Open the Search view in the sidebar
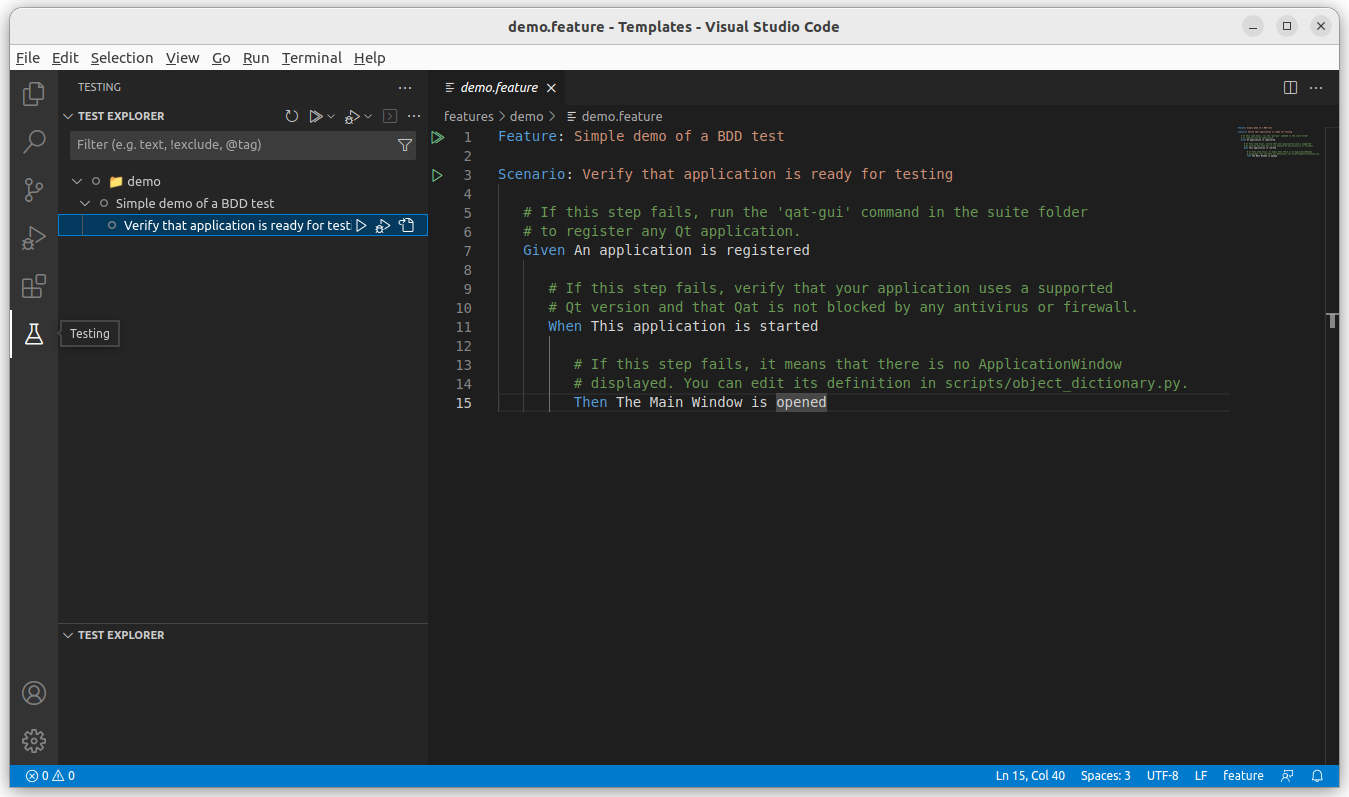 [x=34, y=141]
